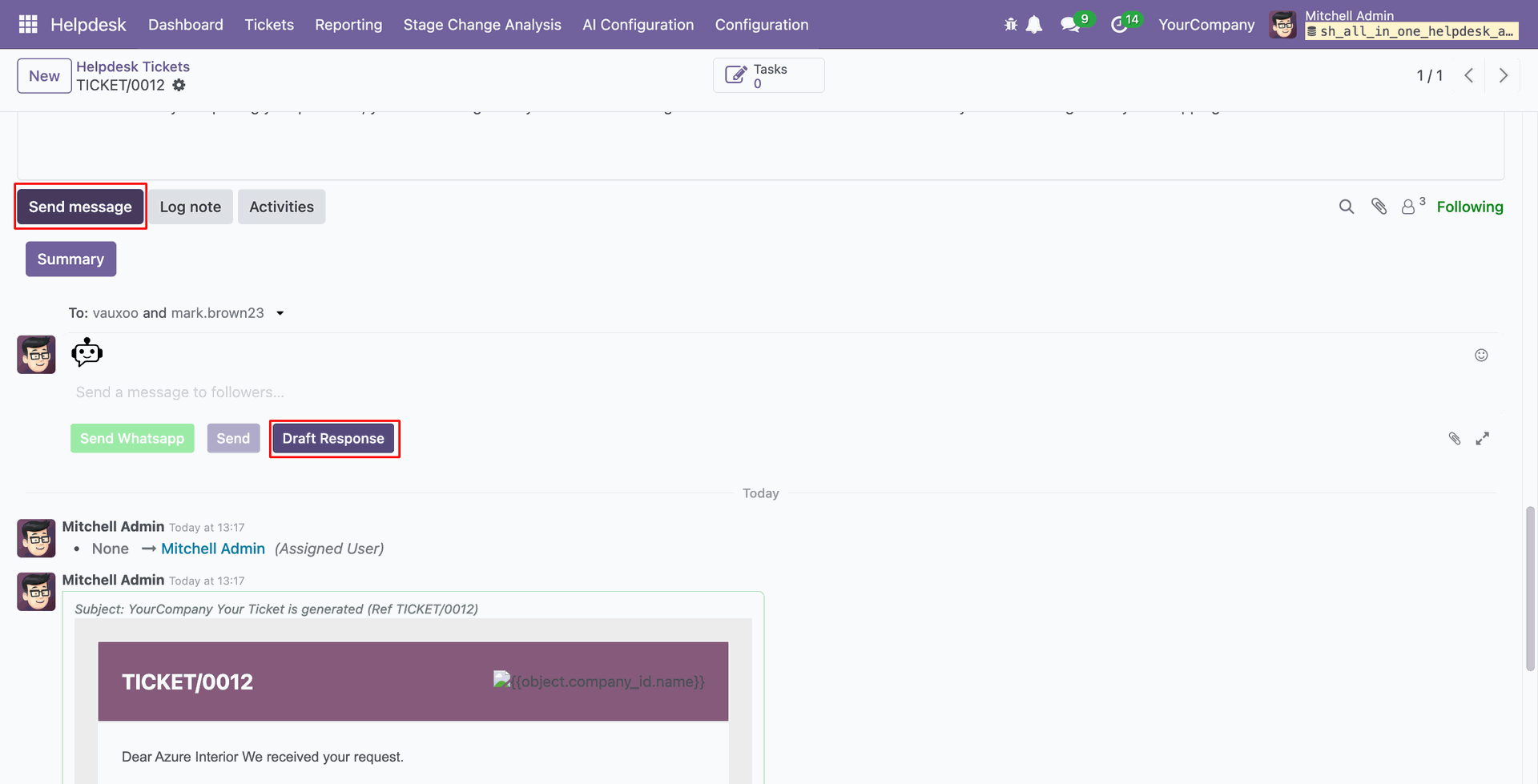Click the debug bug icon
1538x784 pixels.
[x=1011, y=25]
